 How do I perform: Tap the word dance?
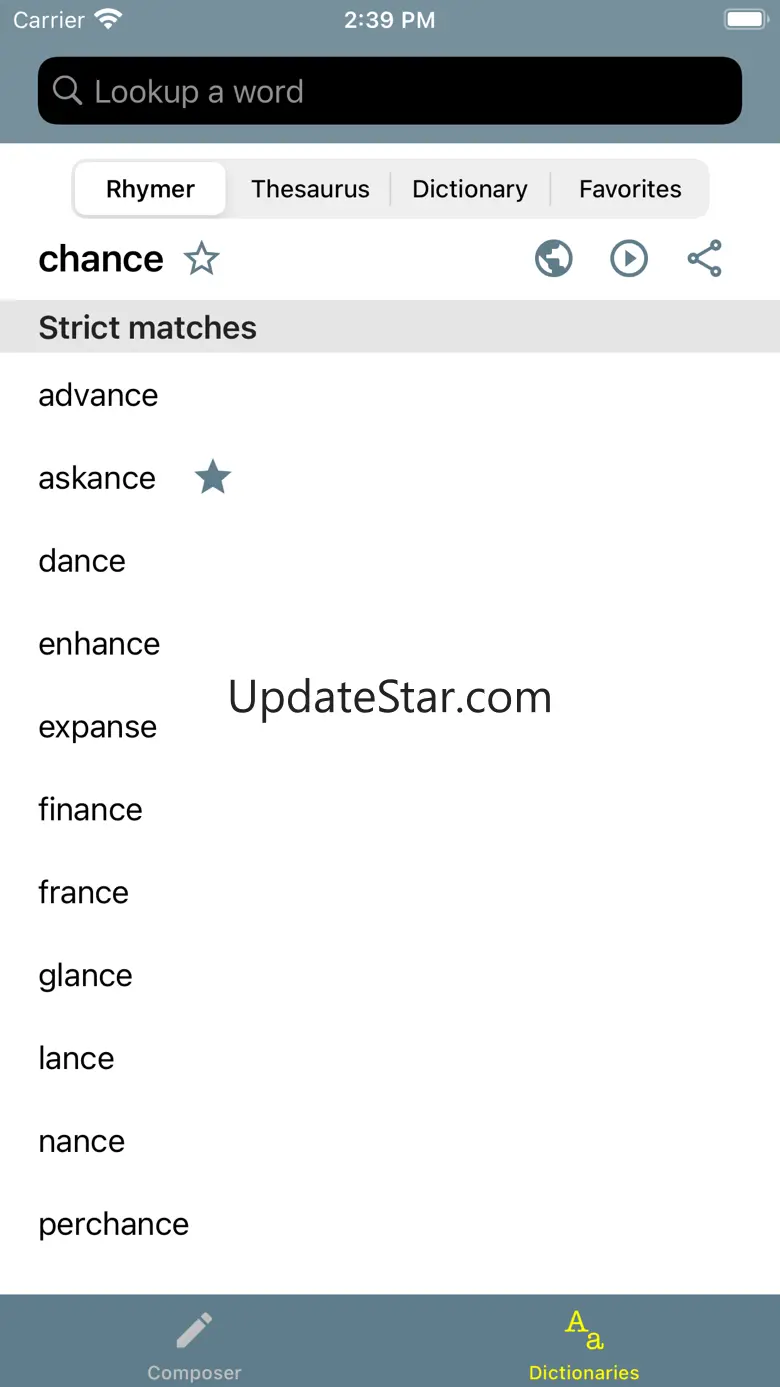[82, 561]
